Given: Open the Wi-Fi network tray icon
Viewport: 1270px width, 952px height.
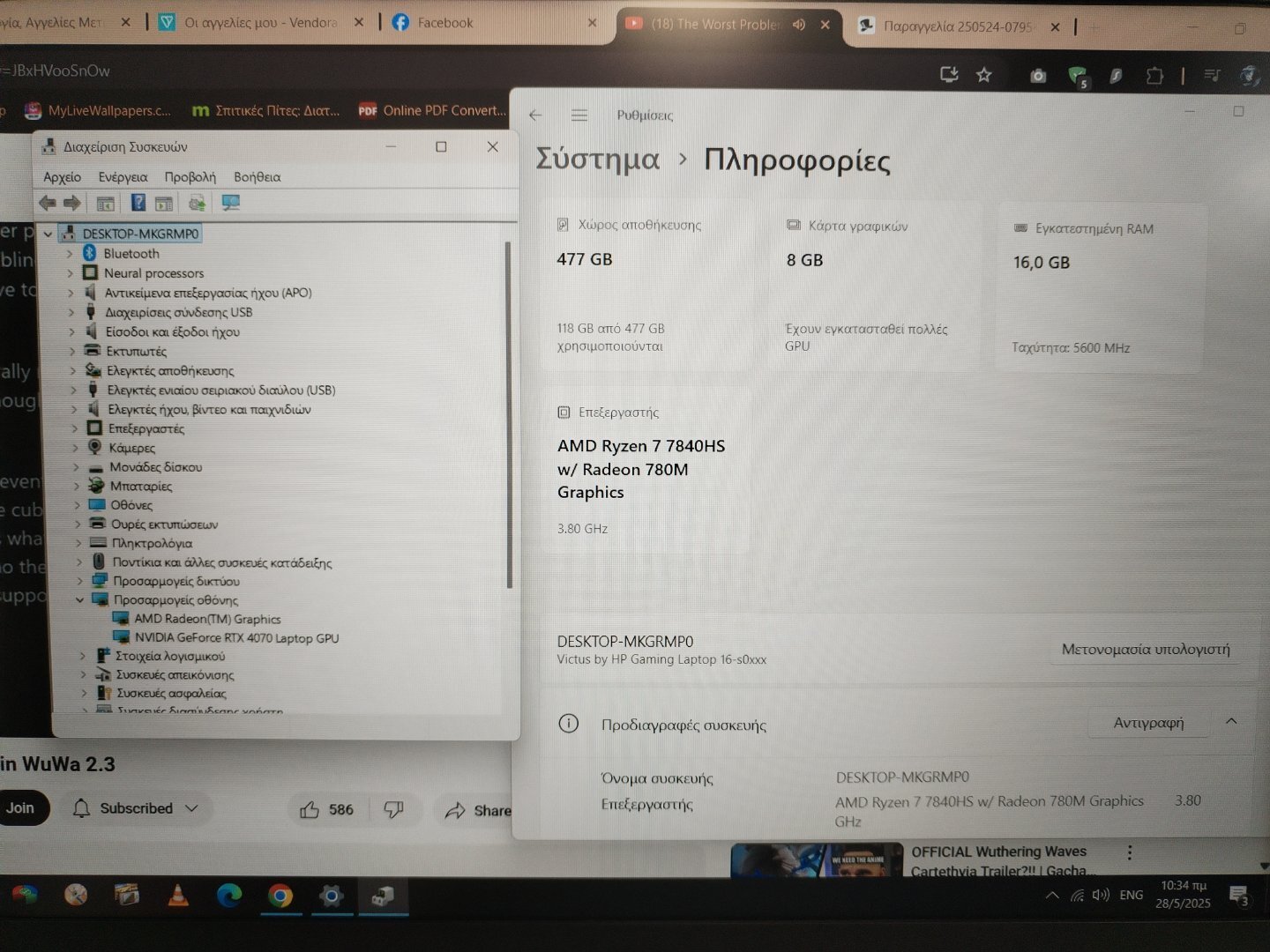Looking at the screenshot, I should click(1077, 896).
